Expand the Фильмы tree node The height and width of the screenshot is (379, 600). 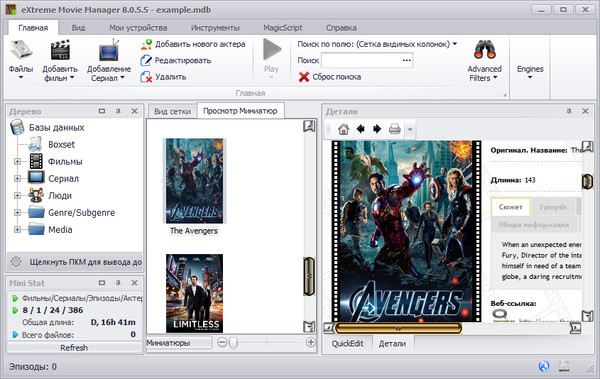17,162
